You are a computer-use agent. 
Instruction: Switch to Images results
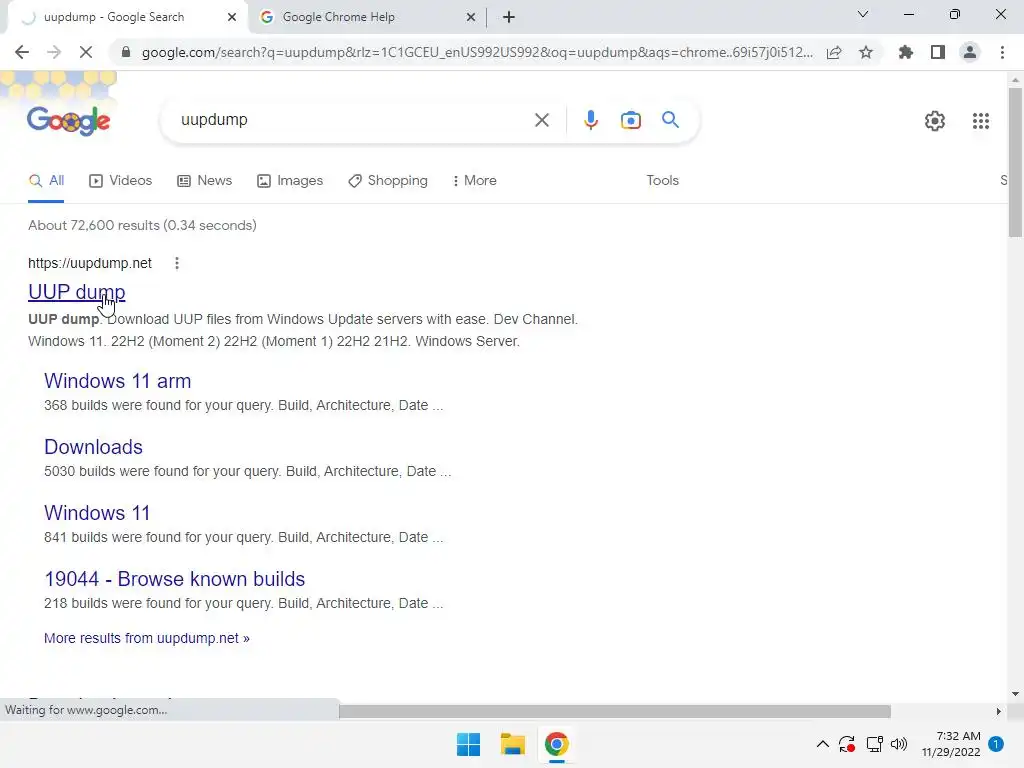[291, 181]
